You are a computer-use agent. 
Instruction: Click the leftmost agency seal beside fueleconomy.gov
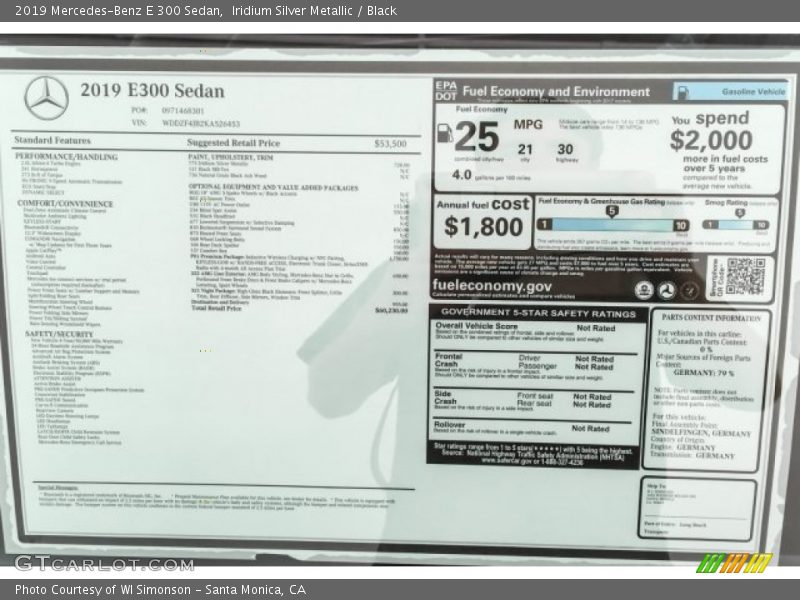(x=644, y=290)
